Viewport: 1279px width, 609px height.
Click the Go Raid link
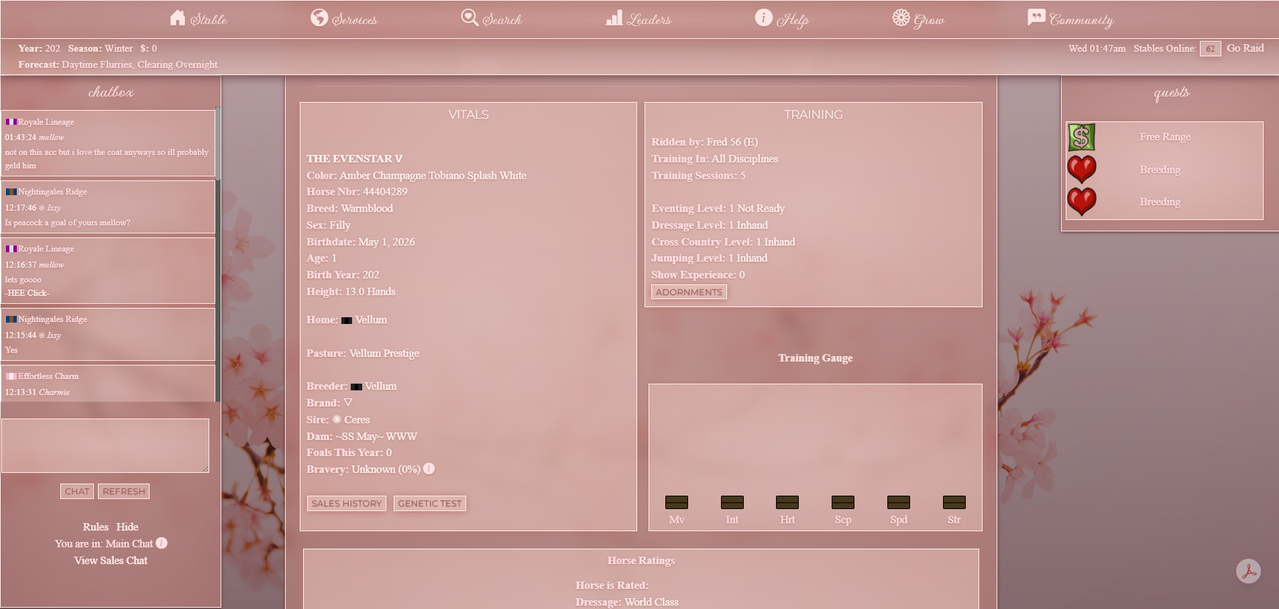1245,48
